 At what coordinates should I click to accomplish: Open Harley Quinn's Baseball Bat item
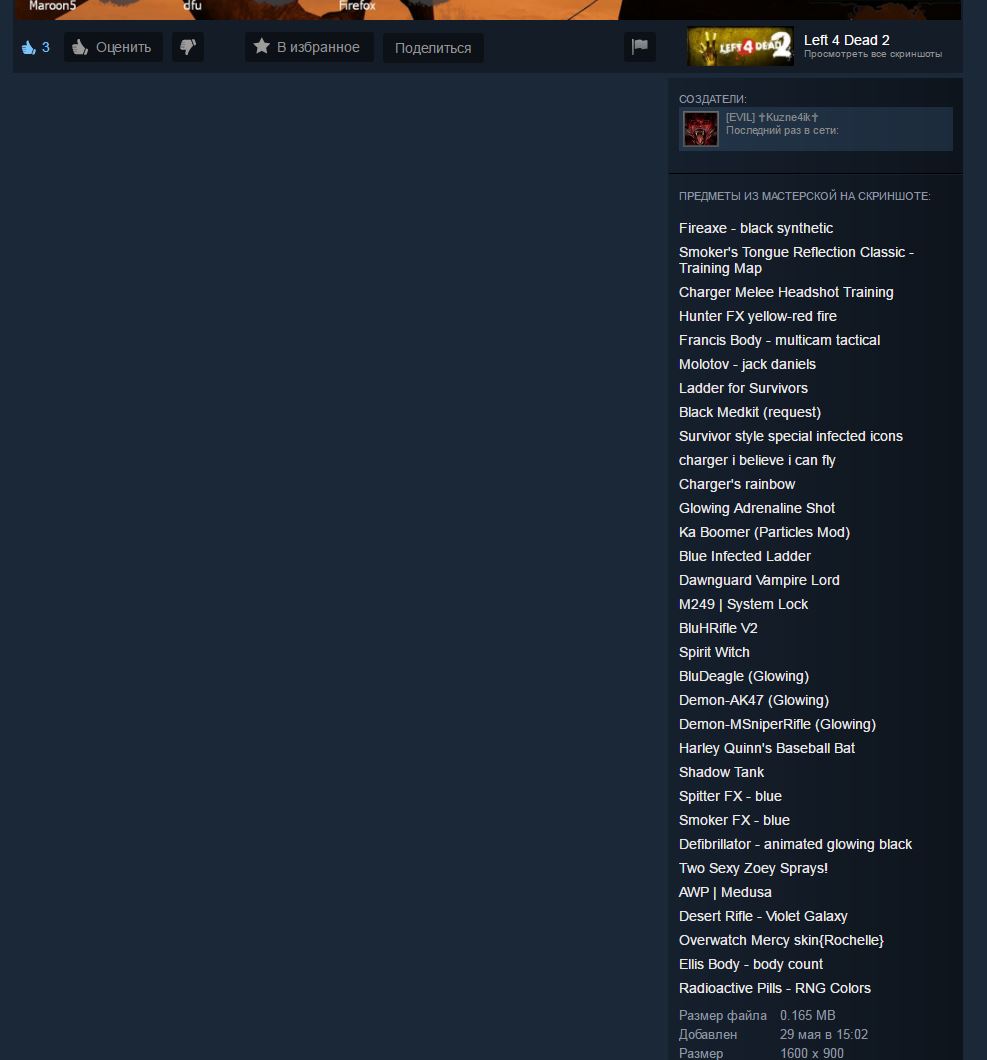767,748
